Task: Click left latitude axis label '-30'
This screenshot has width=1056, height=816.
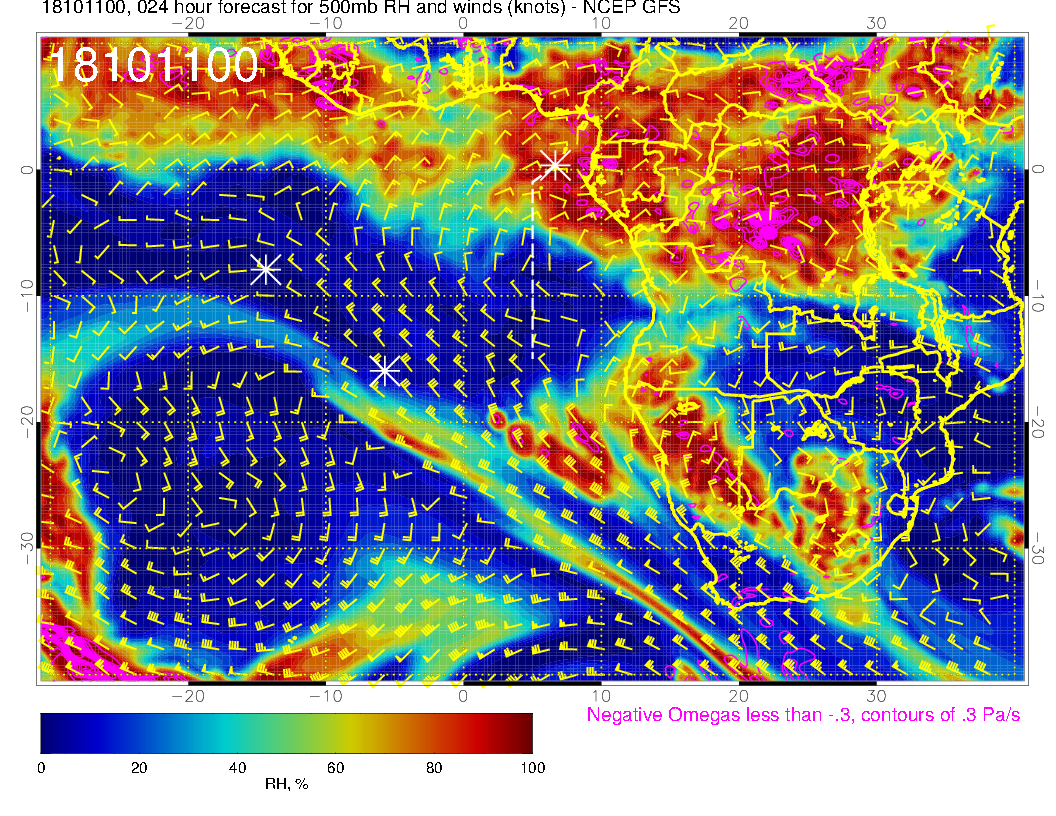Action: pyautogui.click(x=26, y=548)
